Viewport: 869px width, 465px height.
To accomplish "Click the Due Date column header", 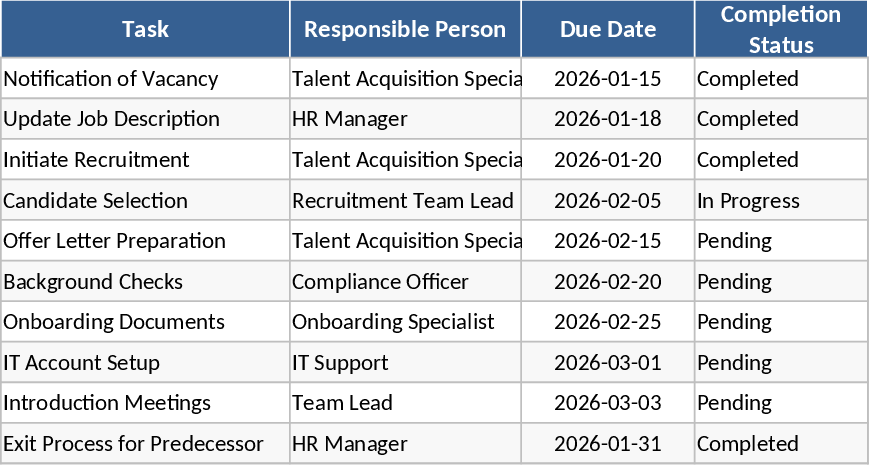I will pyautogui.click(x=608, y=29).
